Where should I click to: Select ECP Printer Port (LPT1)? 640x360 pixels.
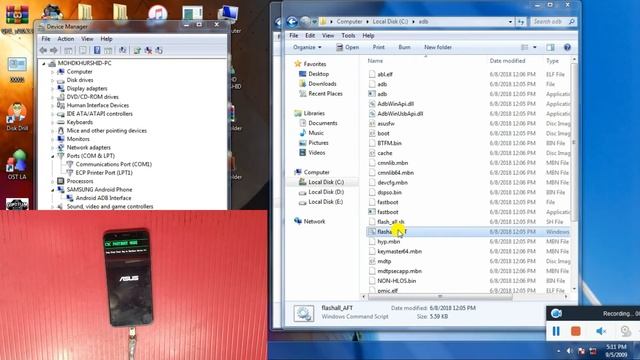[x=104, y=173]
